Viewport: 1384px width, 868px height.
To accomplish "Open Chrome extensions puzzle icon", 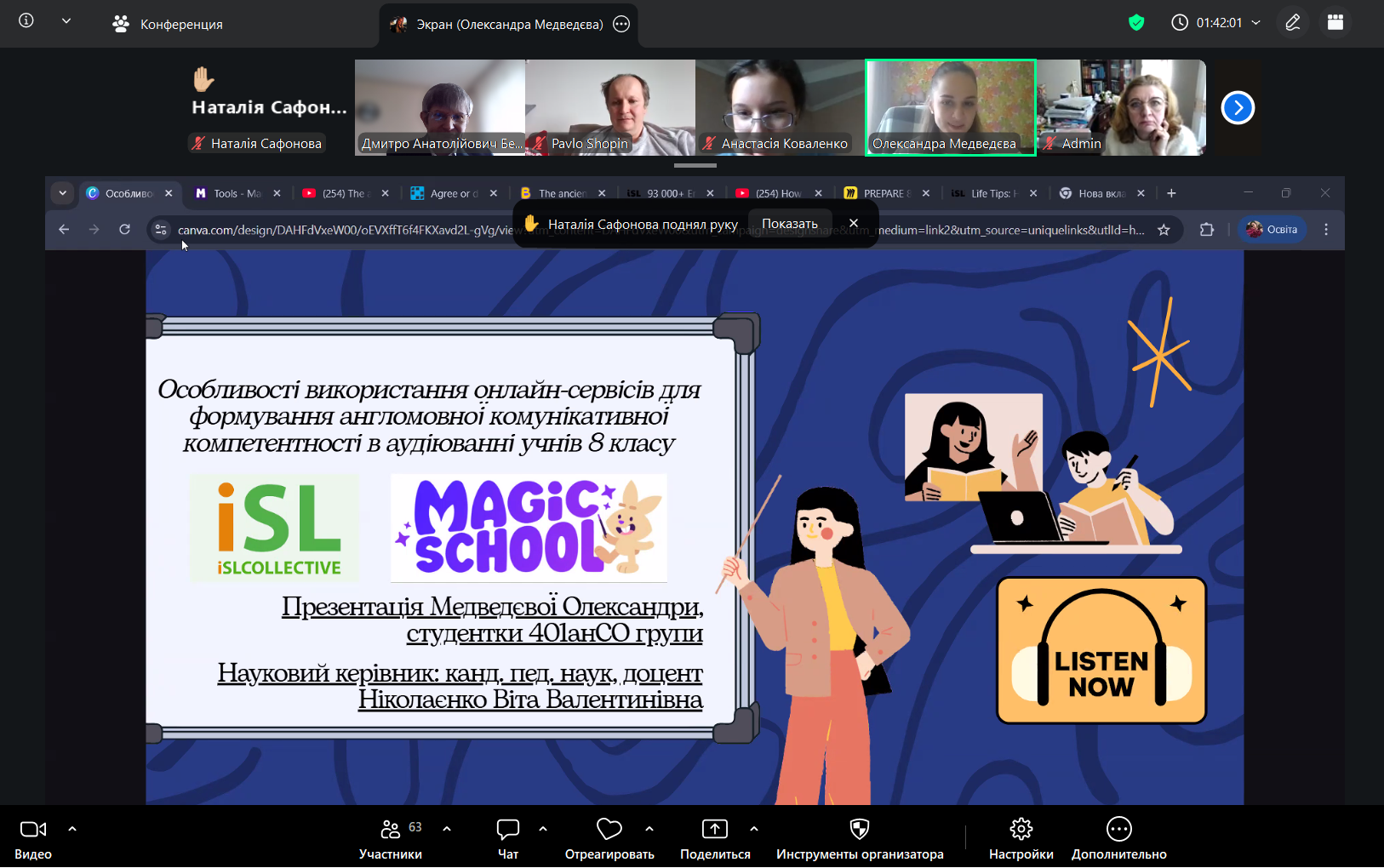I will click(x=1207, y=229).
